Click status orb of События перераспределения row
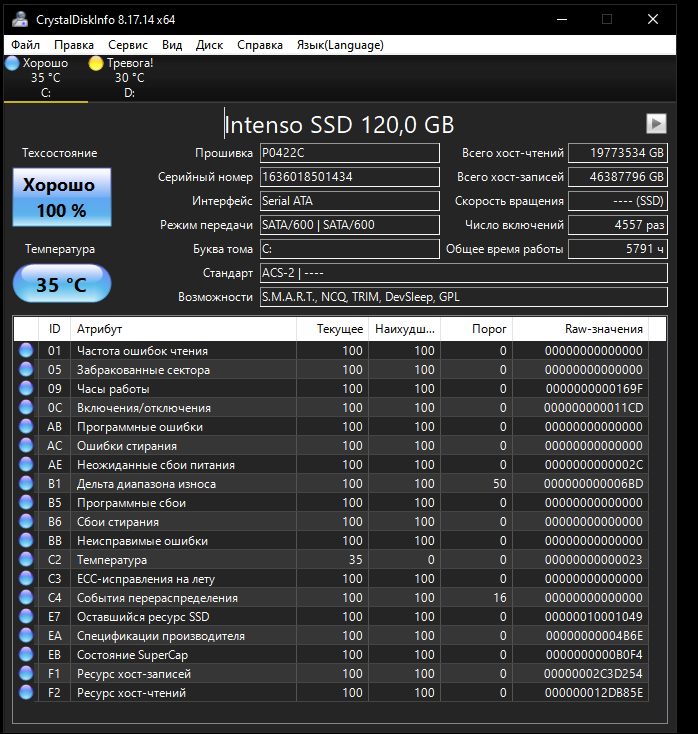Viewport: 698px width, 734px height. point(26,598)
